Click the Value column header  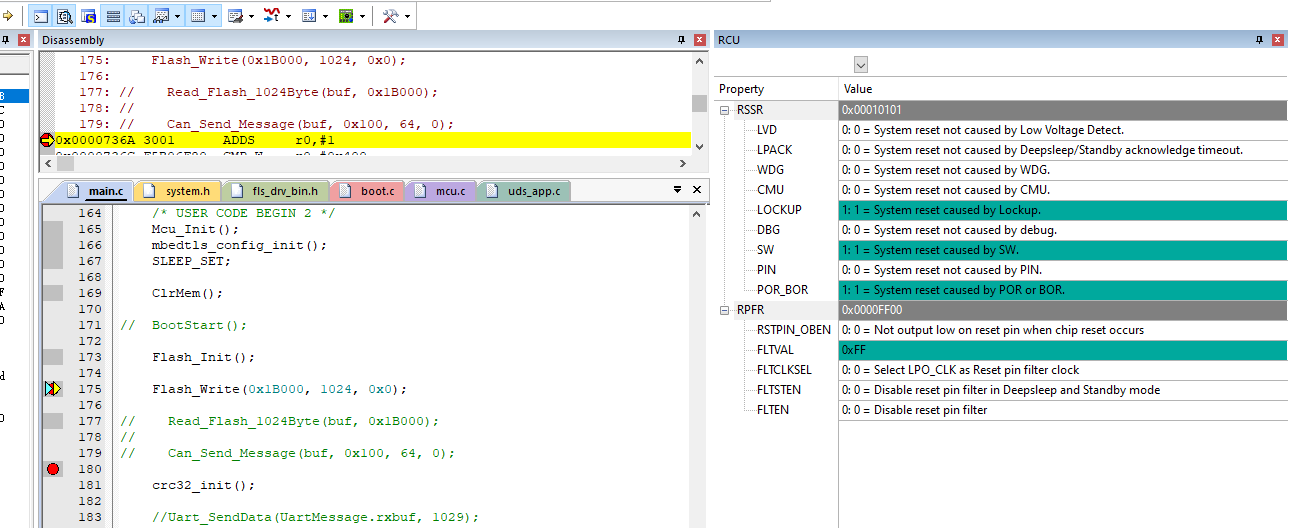1063,89
